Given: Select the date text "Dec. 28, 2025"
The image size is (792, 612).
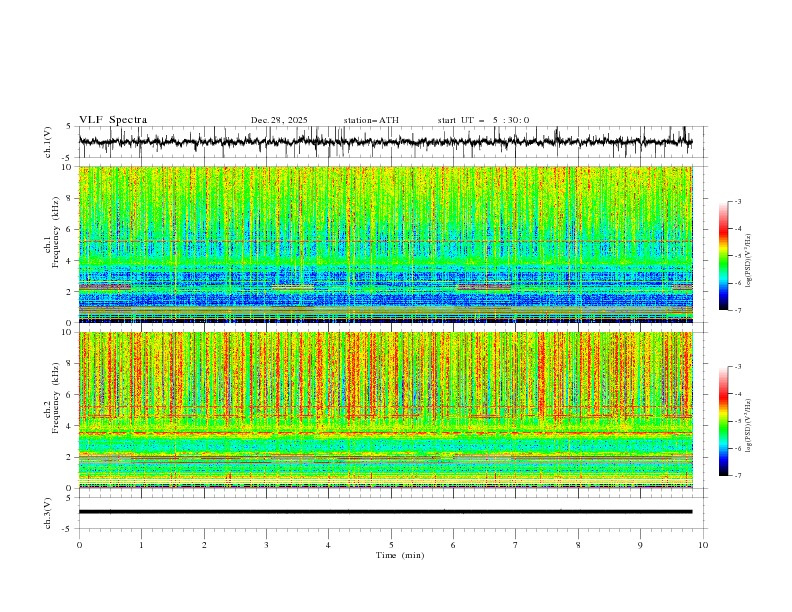Looking at the screenshot, I should coord(279,120).
